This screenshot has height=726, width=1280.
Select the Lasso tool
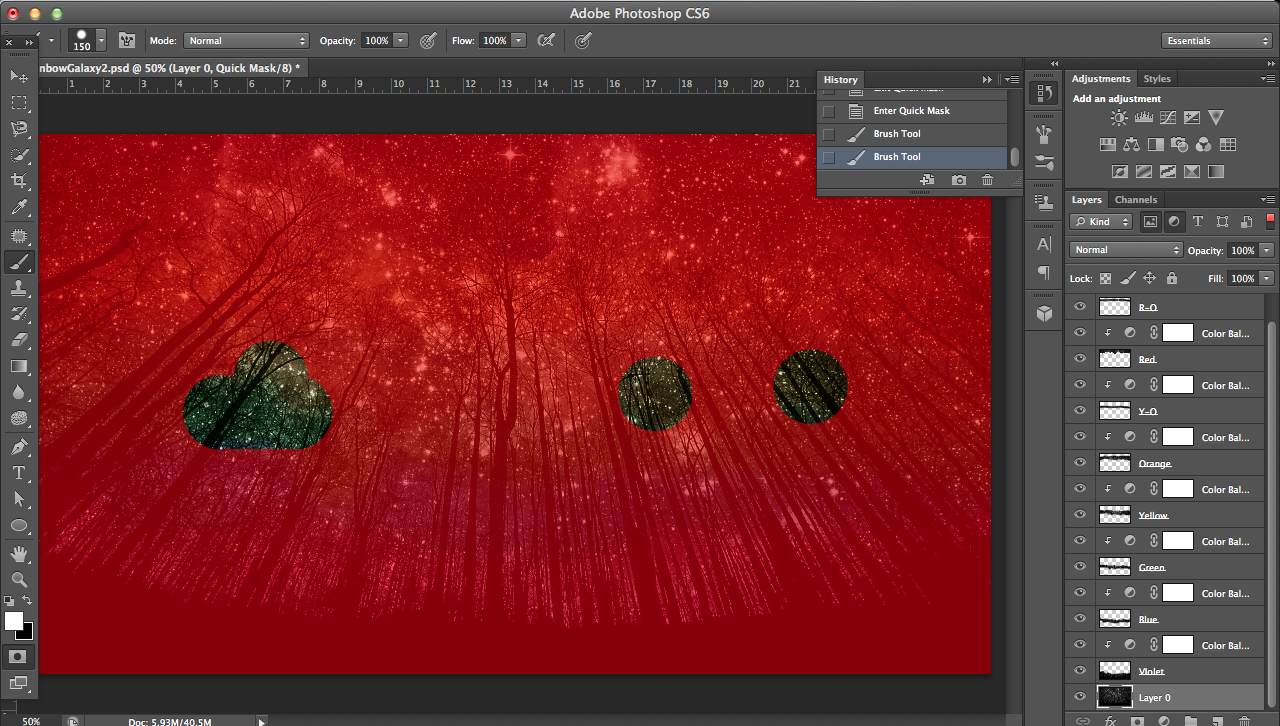click(19, 129)
